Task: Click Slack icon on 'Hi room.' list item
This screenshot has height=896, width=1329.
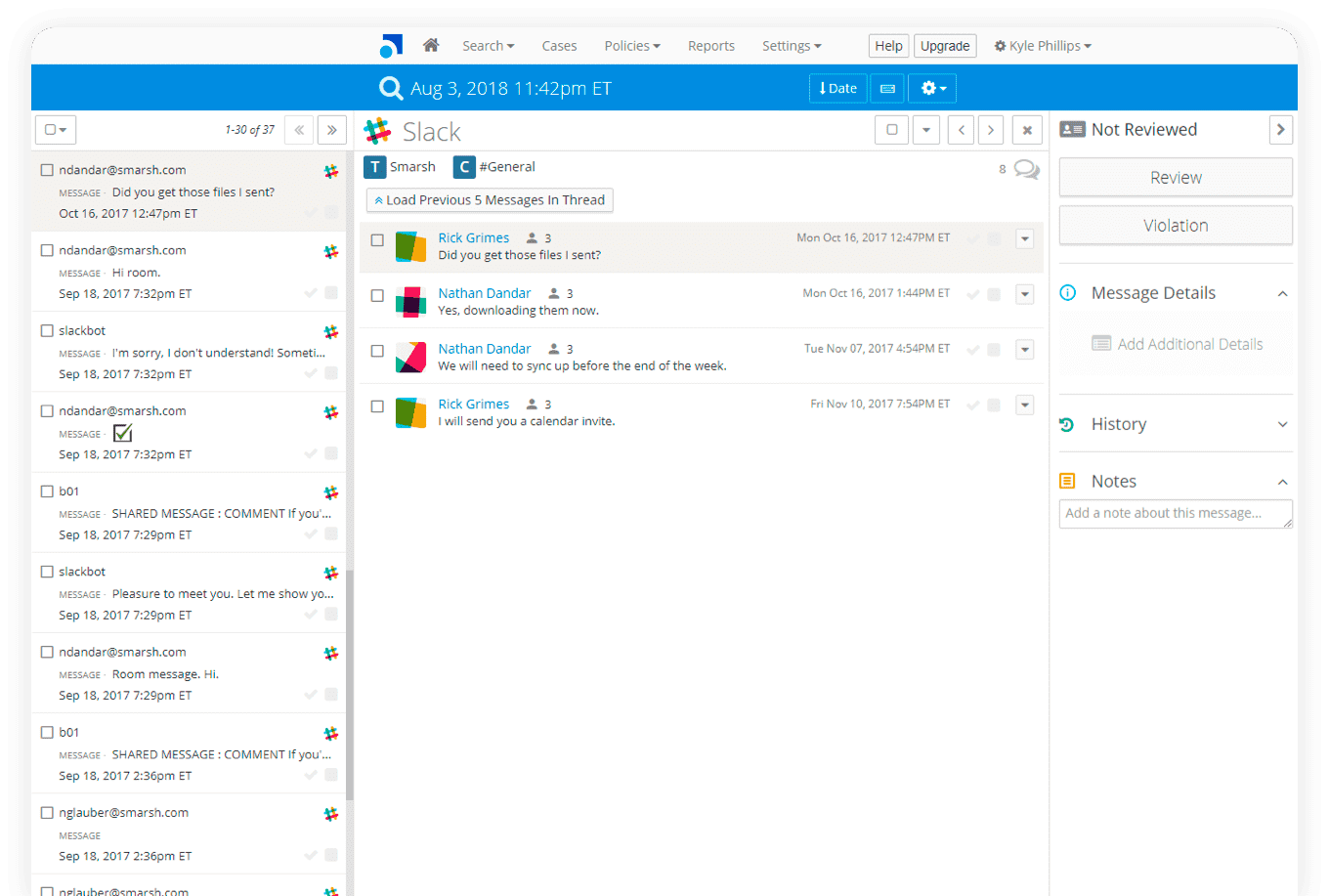Action: tap(331, 251)
